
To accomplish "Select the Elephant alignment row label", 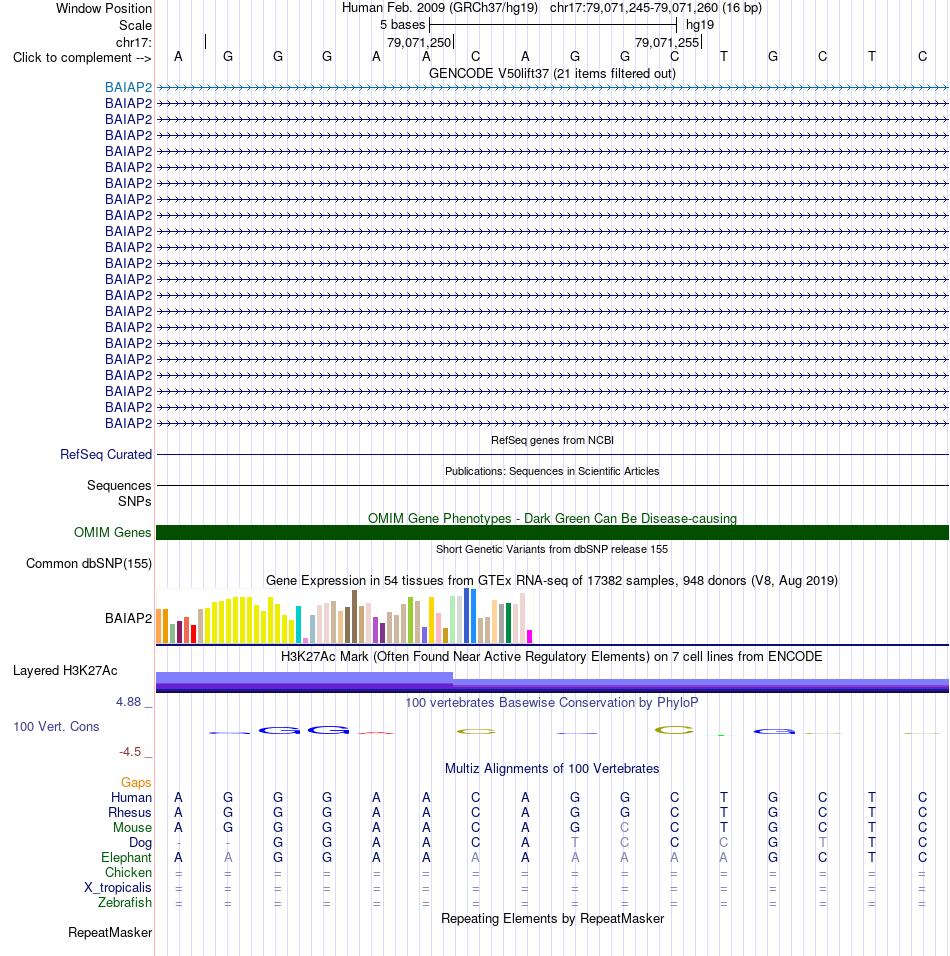I will click(x=126, y=857).
